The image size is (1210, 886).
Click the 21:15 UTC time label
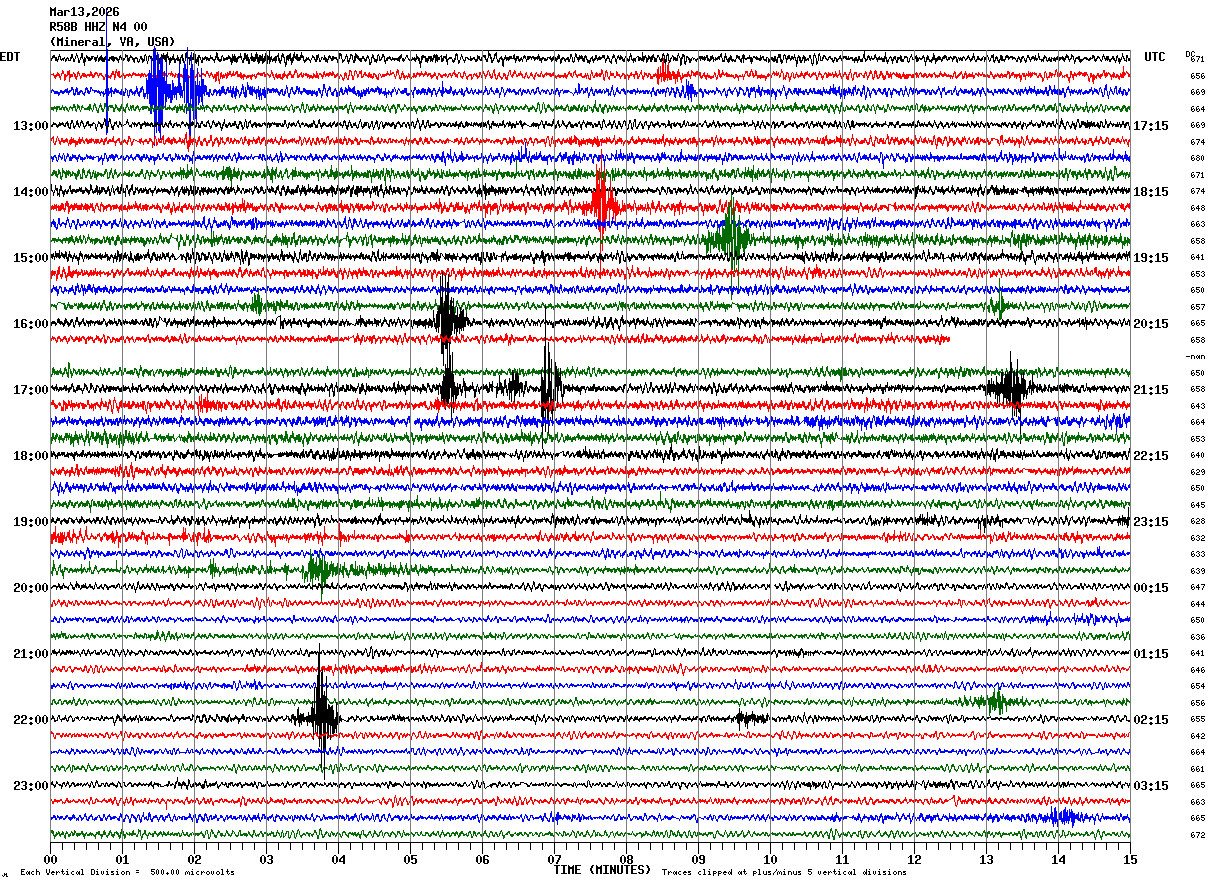(x=1151, y=390)
